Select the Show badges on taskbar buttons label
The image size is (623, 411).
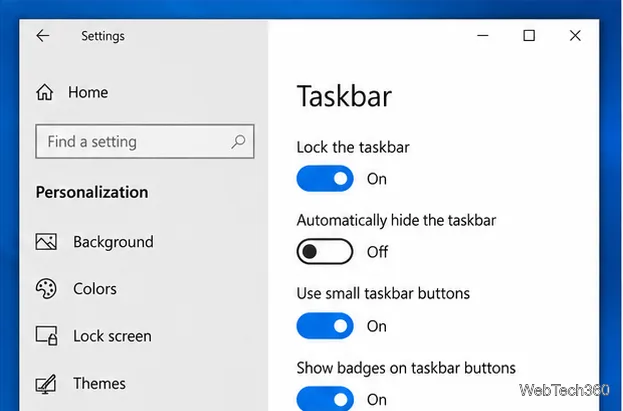coord(406,368)
